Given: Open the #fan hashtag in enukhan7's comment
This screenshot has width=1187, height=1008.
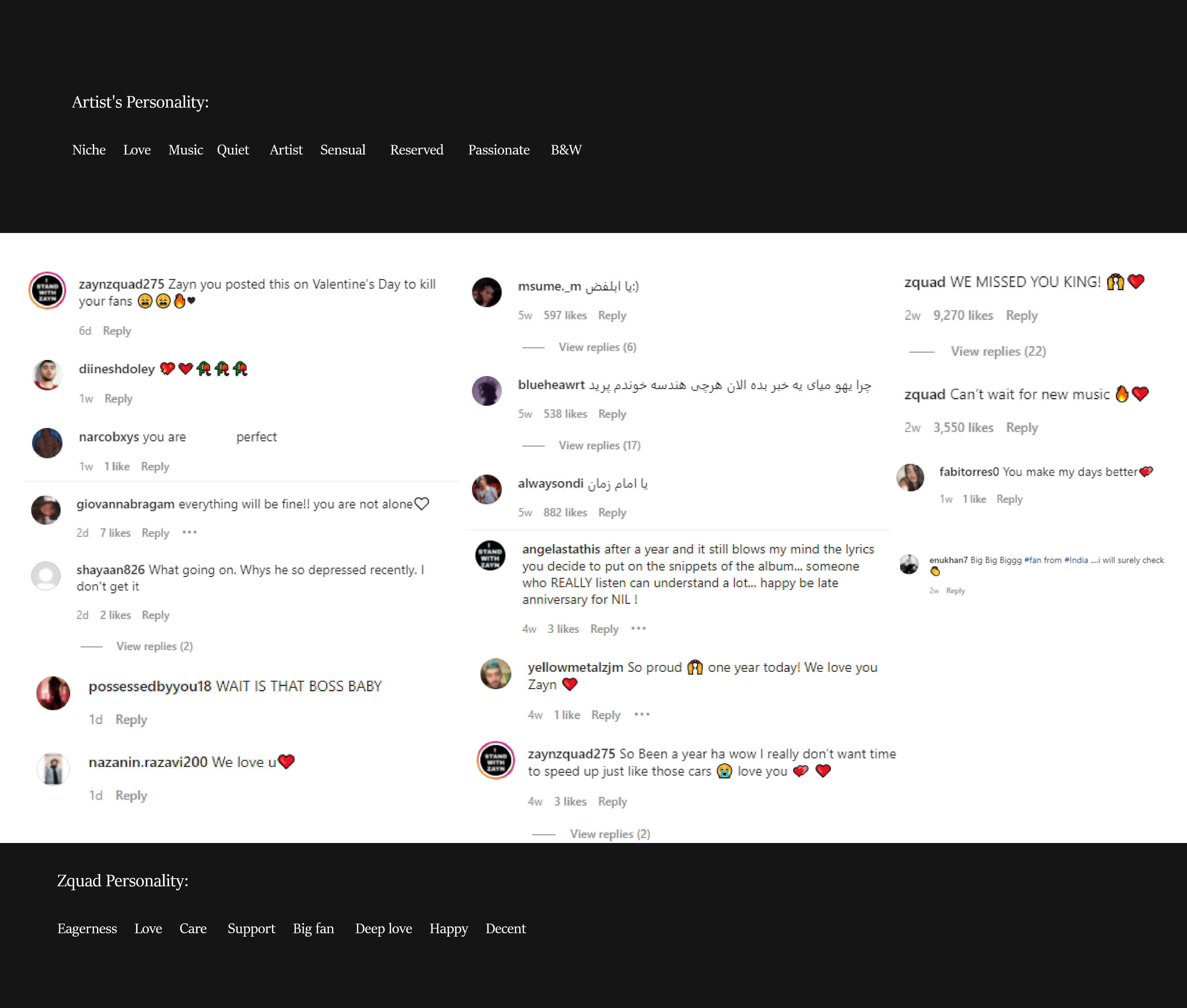Looking at the screenshot, I should coord(1032,560).
